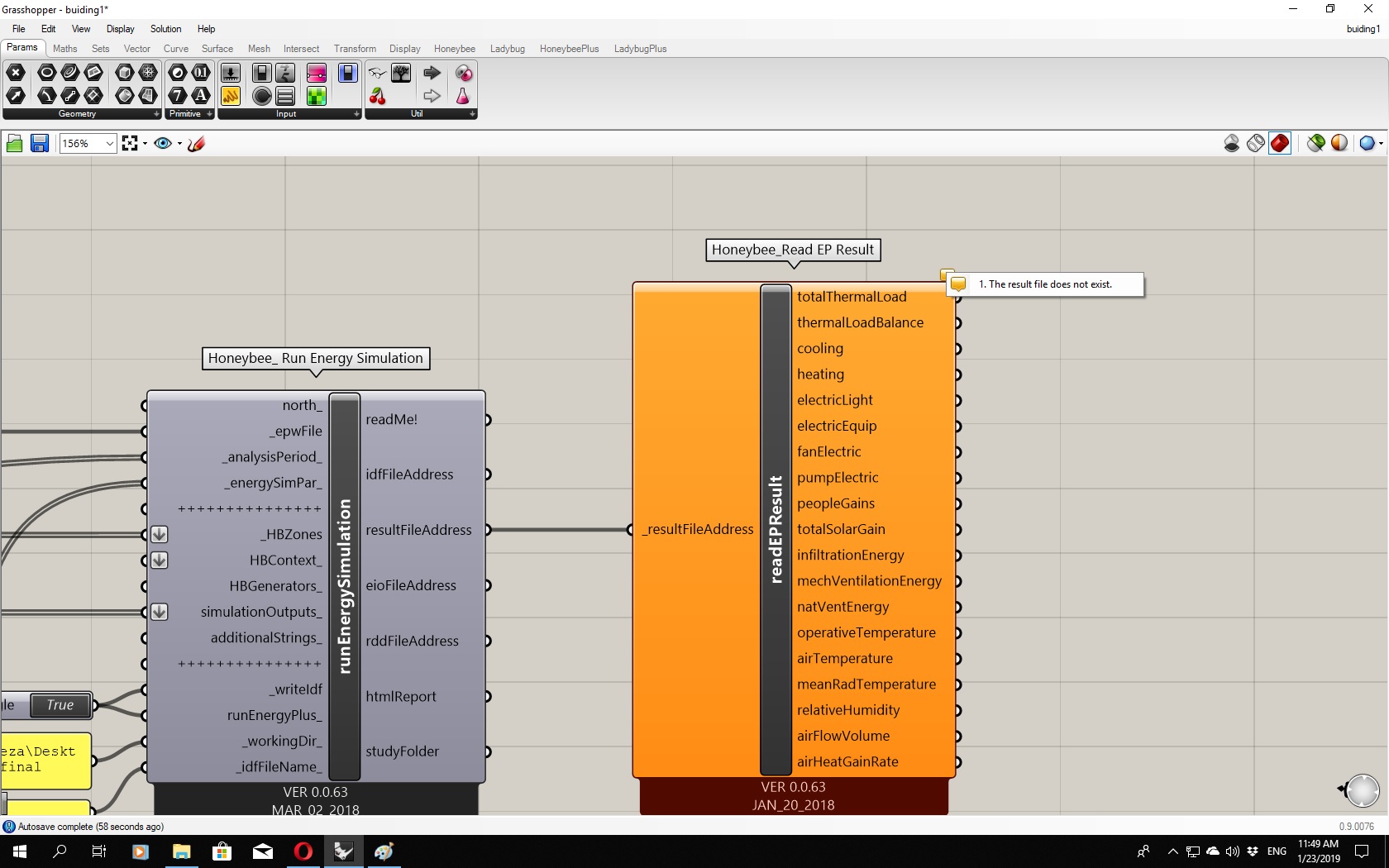Screen dimensions: 1389x868
Task: Click the 'The result file does not exist' balloon
Action: point(1045,284)
